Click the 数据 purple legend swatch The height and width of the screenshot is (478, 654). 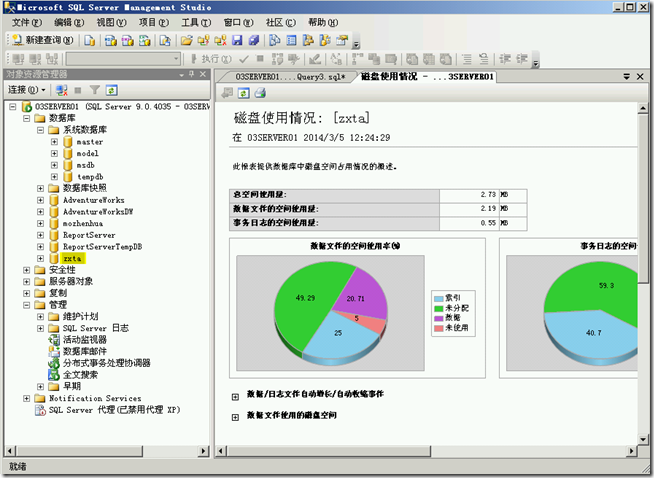point(438,318)
